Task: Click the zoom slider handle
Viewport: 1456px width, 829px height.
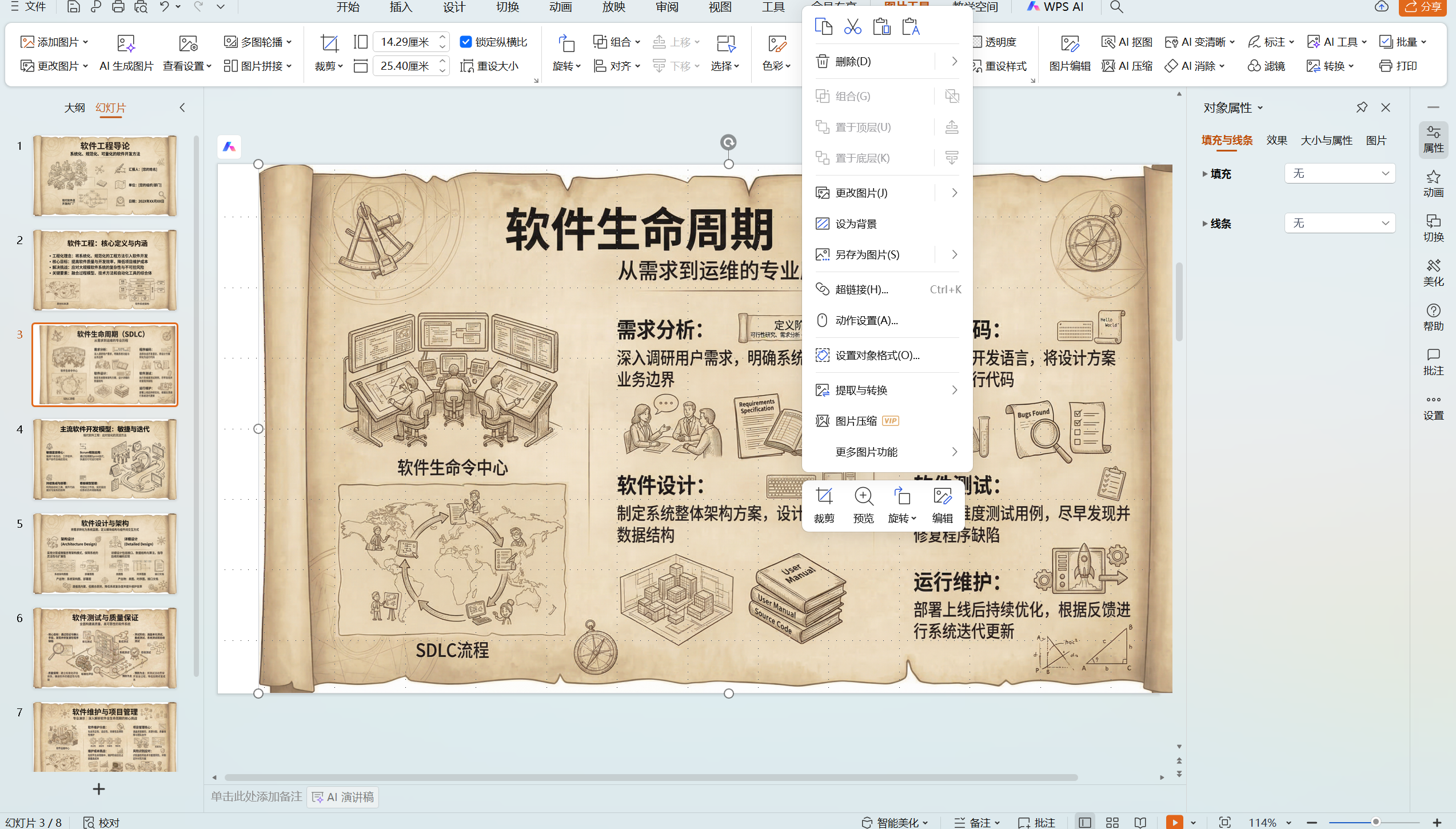Action: click(1375, 822)
